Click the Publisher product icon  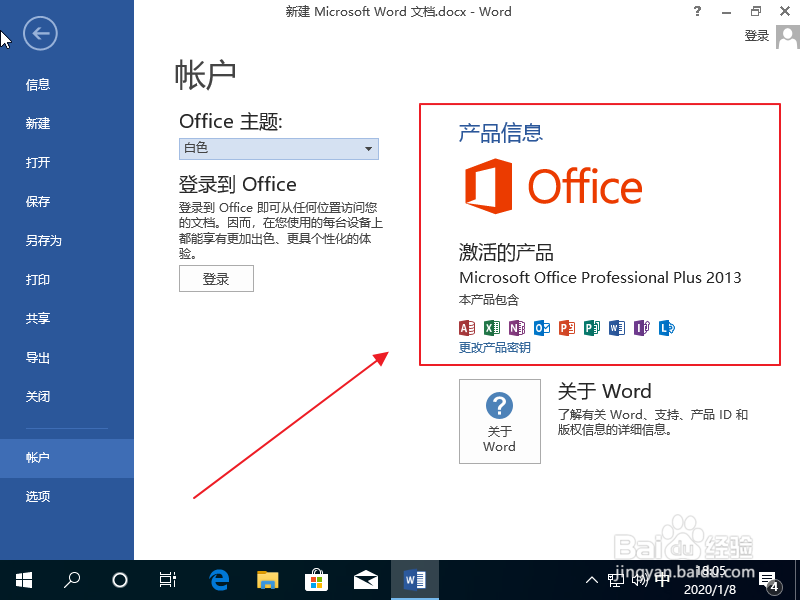coord(592,328)
